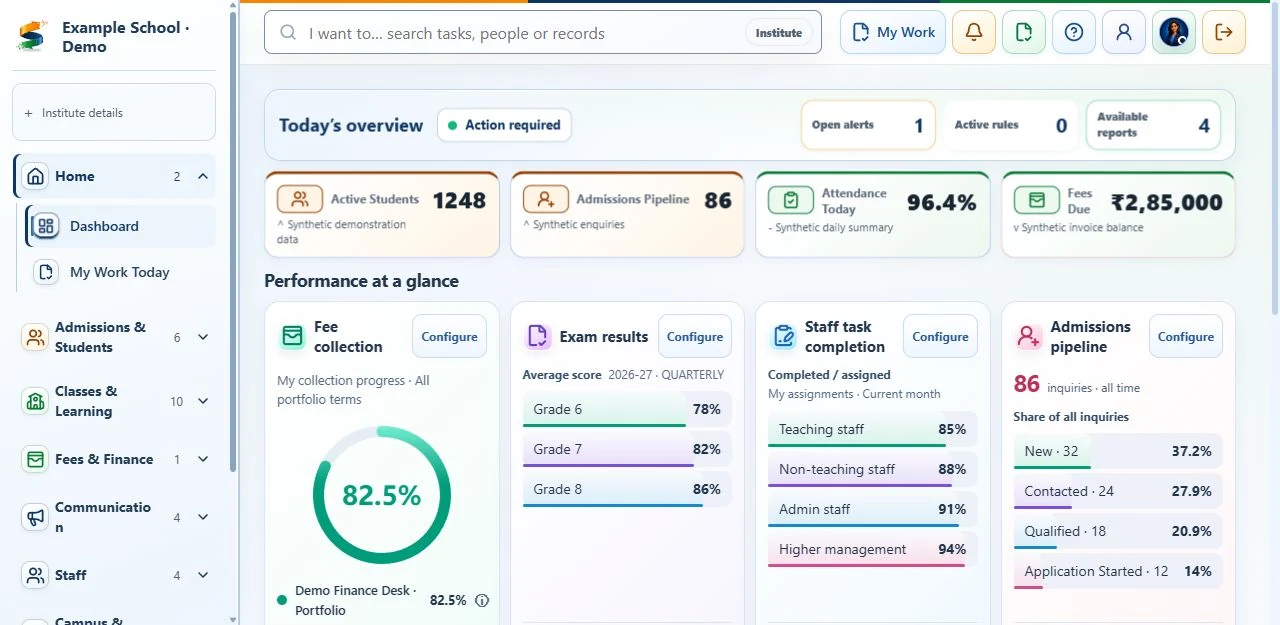Click the Fees Due card icon
The width and height of the screenshot is (1280, 625).
pos(1036,200)
